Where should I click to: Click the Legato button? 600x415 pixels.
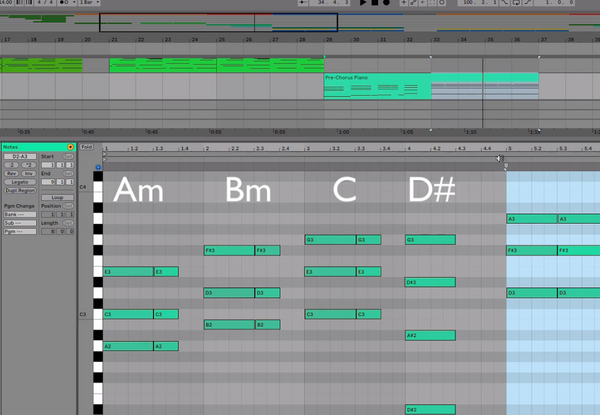pyautogui.click(x=18, y=180)
